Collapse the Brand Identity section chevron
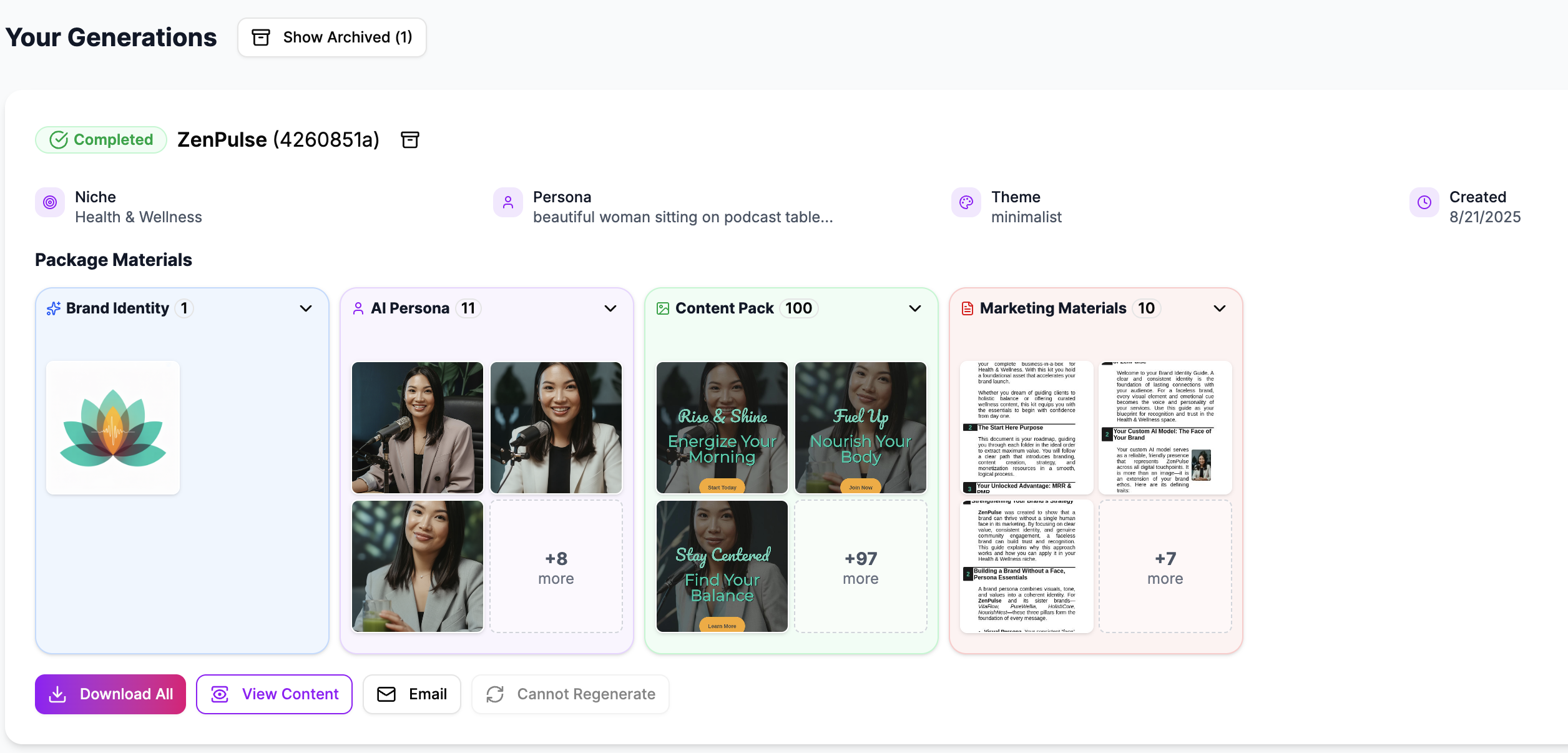1568x753 pixels. coord(306,308)
